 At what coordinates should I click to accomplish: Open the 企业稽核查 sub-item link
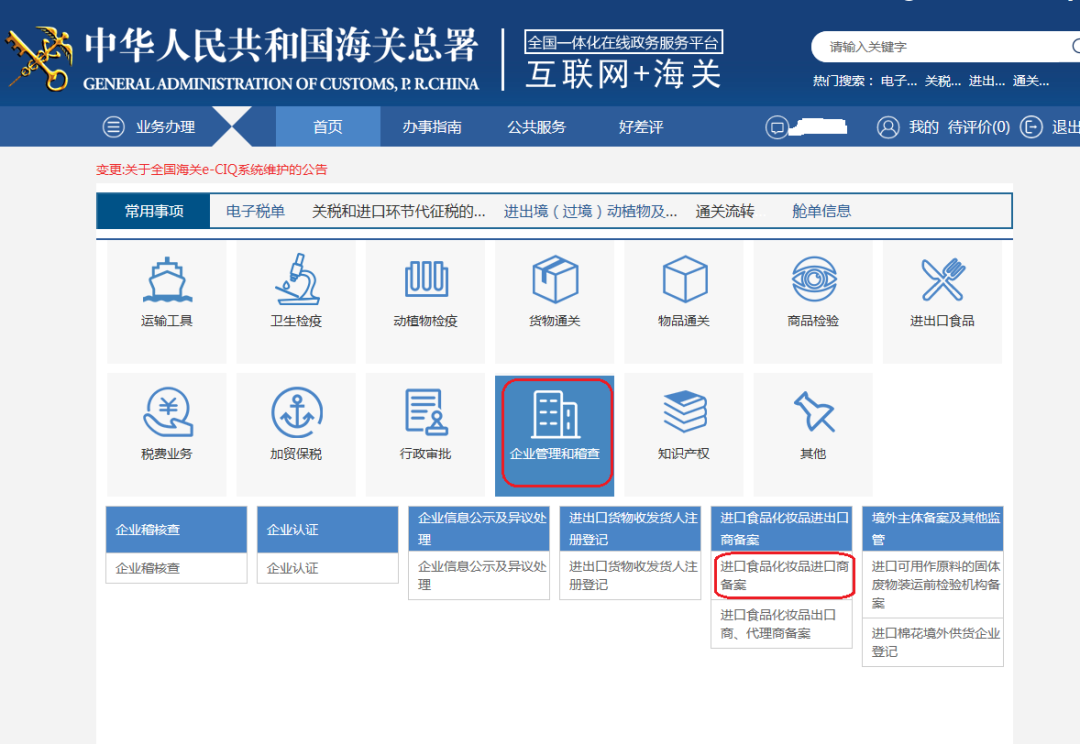point(147,568)
